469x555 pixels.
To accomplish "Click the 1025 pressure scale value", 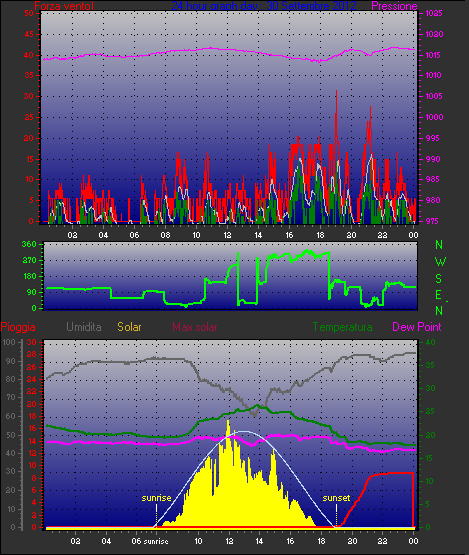I will [434, 13].
